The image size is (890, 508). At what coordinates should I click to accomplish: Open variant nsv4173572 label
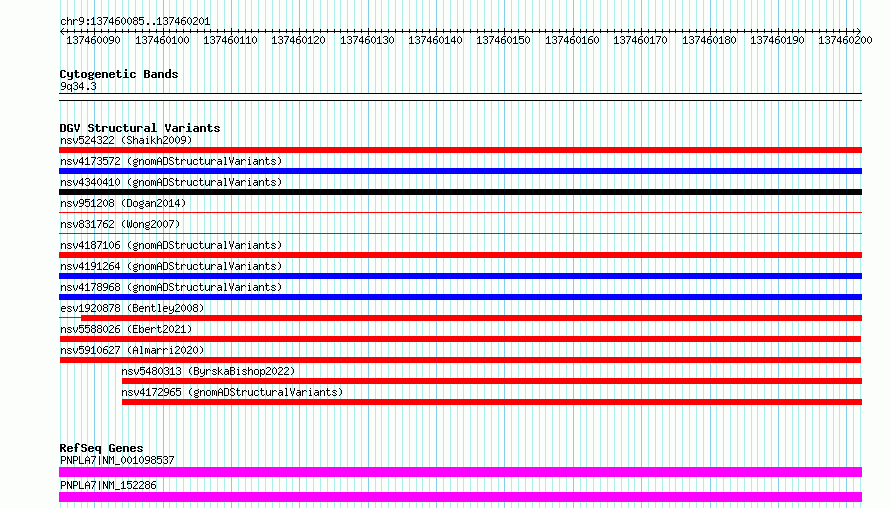pos(171,161)
